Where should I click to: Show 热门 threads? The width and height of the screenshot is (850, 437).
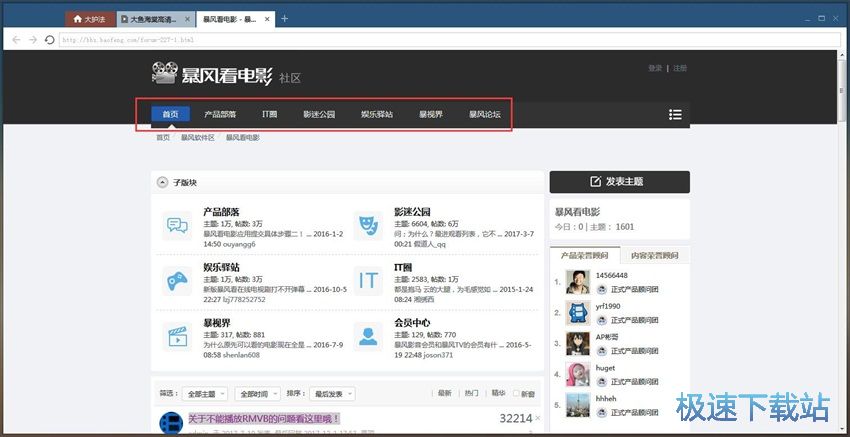pos(472,394)
